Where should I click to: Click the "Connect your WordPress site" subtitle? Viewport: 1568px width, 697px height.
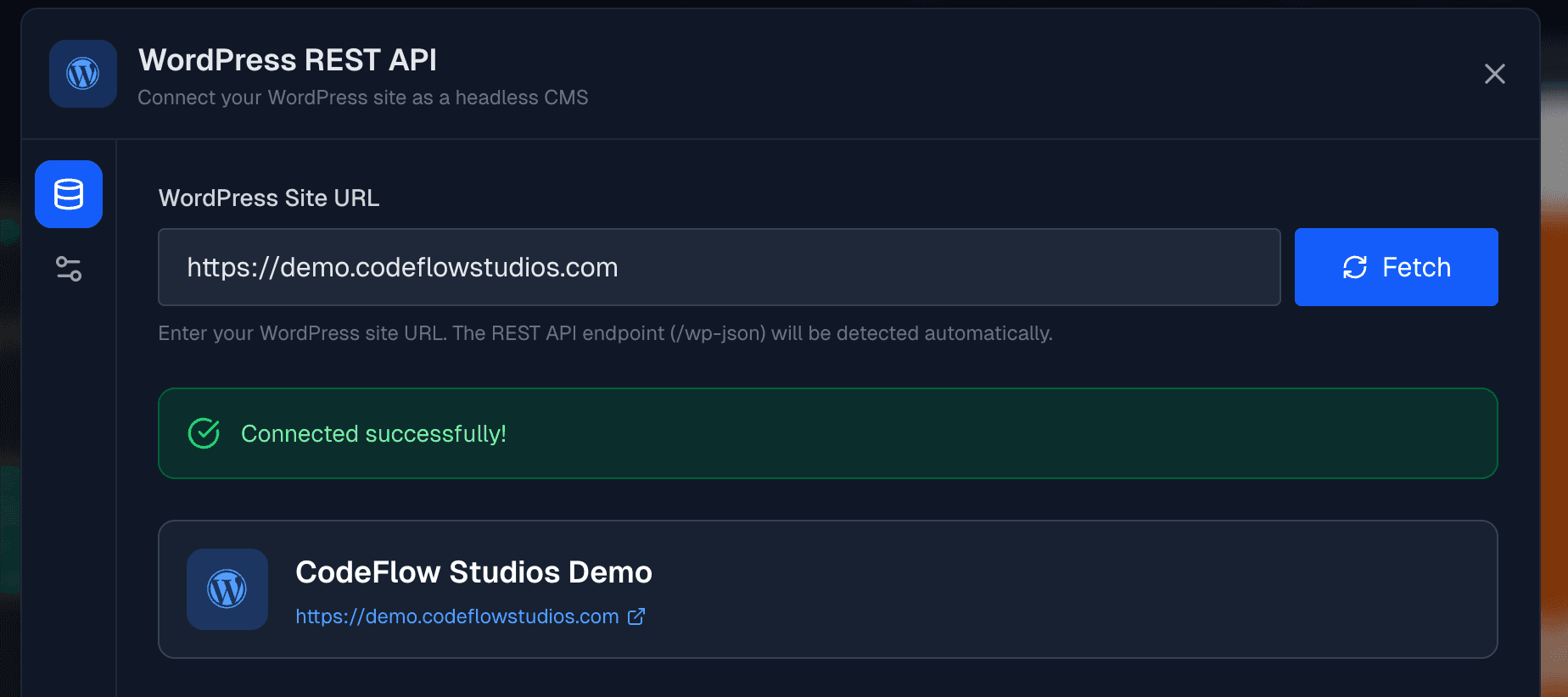click(362, 98)
